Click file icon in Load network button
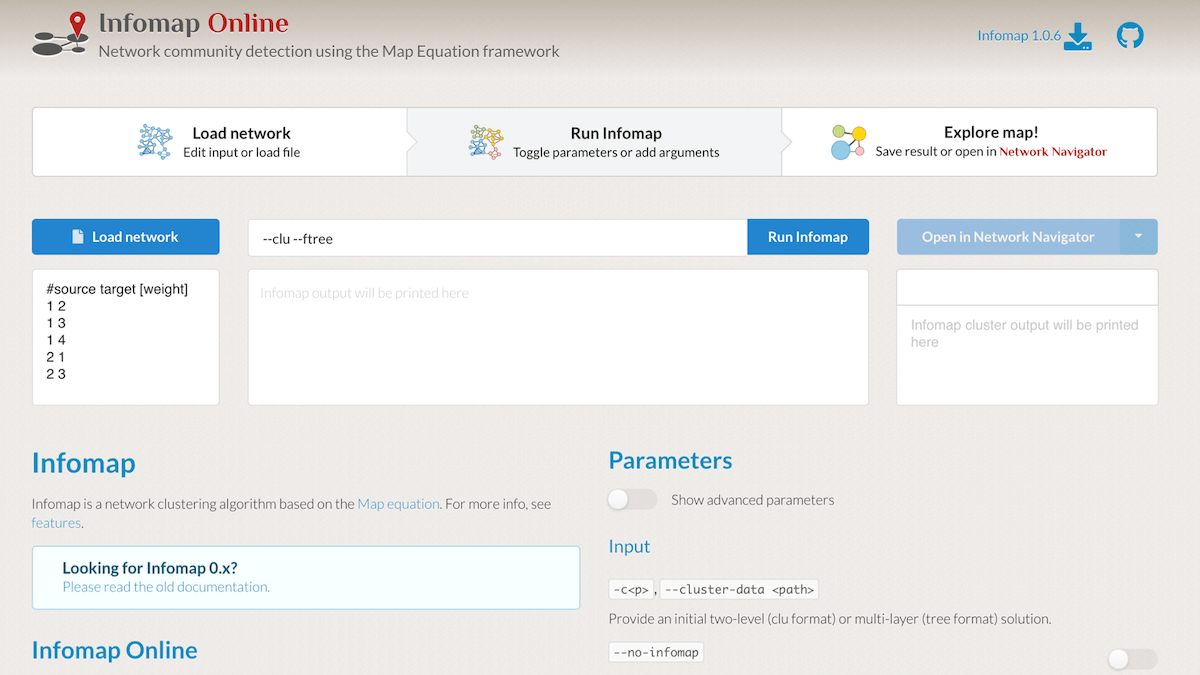Screen dimensions: 1200x675 [x=78, y=237]
